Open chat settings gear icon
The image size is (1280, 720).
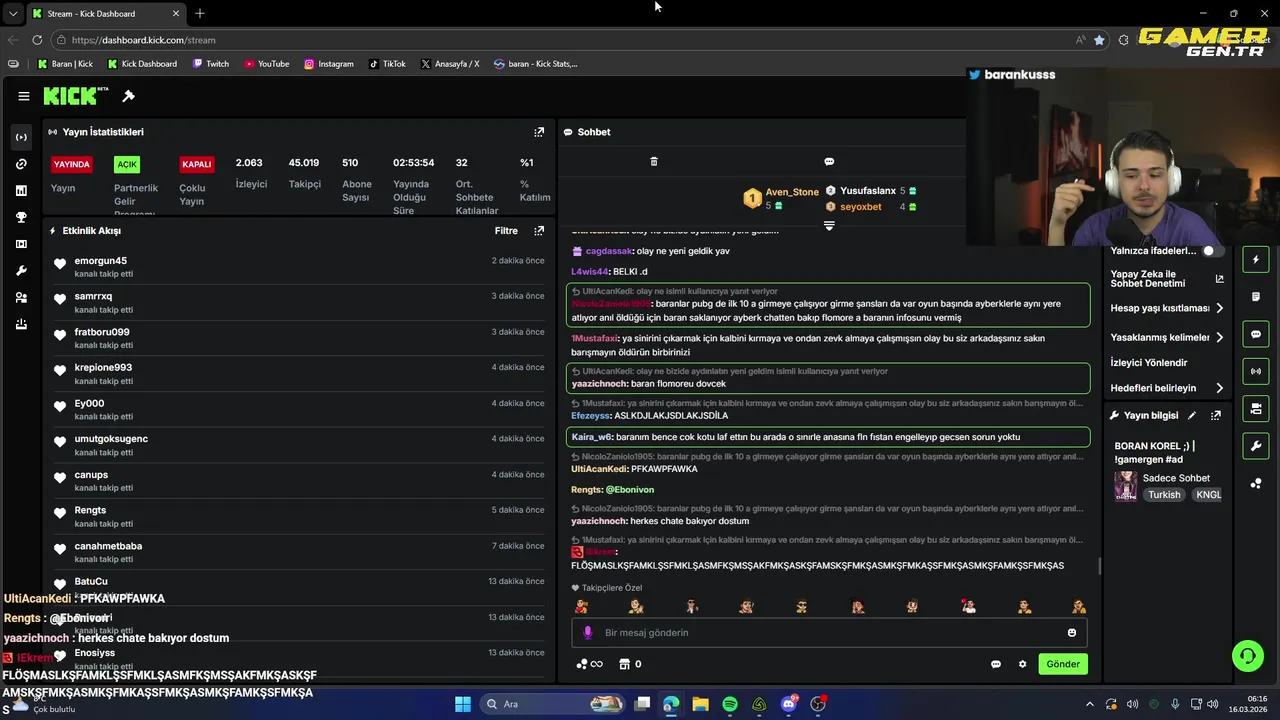1022,664
